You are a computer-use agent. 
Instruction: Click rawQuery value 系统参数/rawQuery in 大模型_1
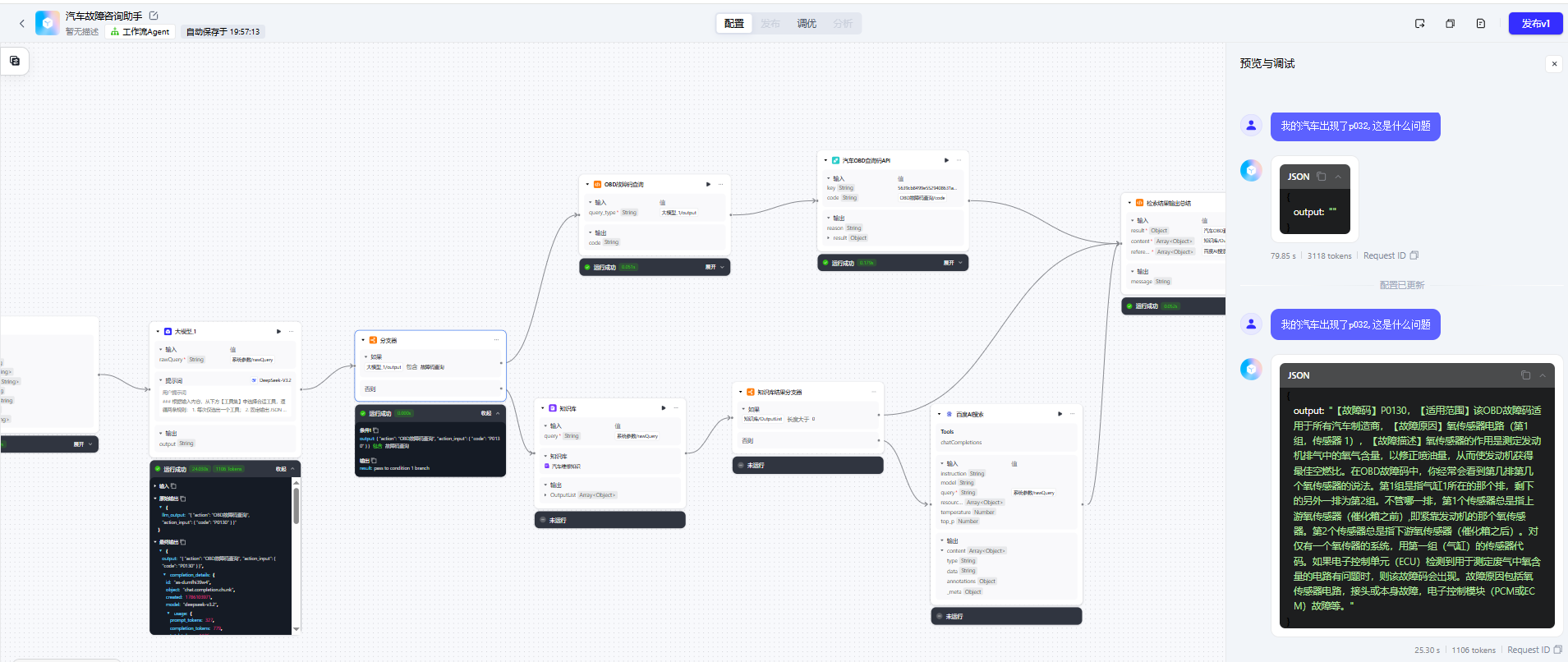252,360
